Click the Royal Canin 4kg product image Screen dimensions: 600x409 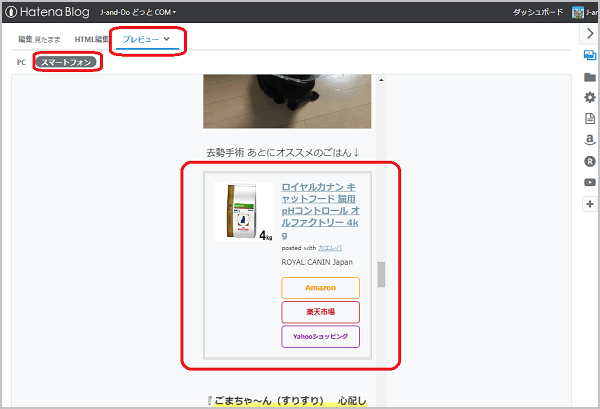pyautogui.click(x=243, y=212)
